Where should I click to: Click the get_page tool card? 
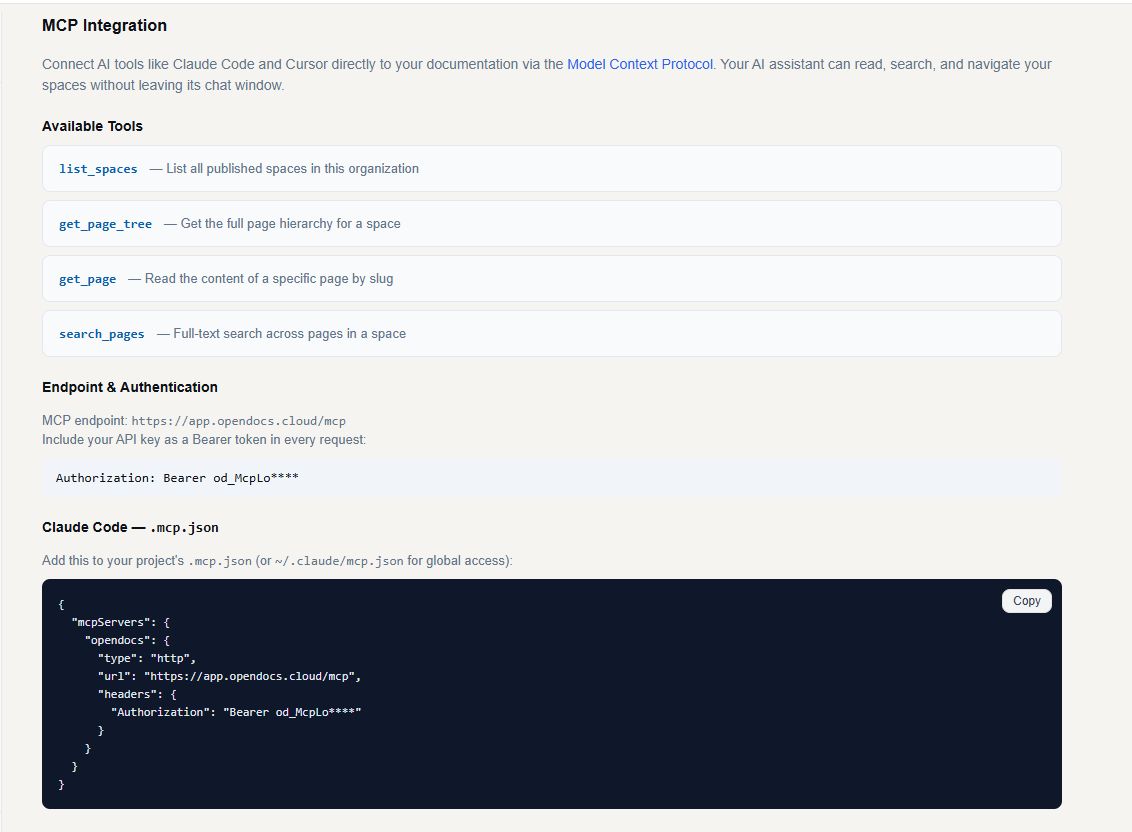click(x=550, y=278)
